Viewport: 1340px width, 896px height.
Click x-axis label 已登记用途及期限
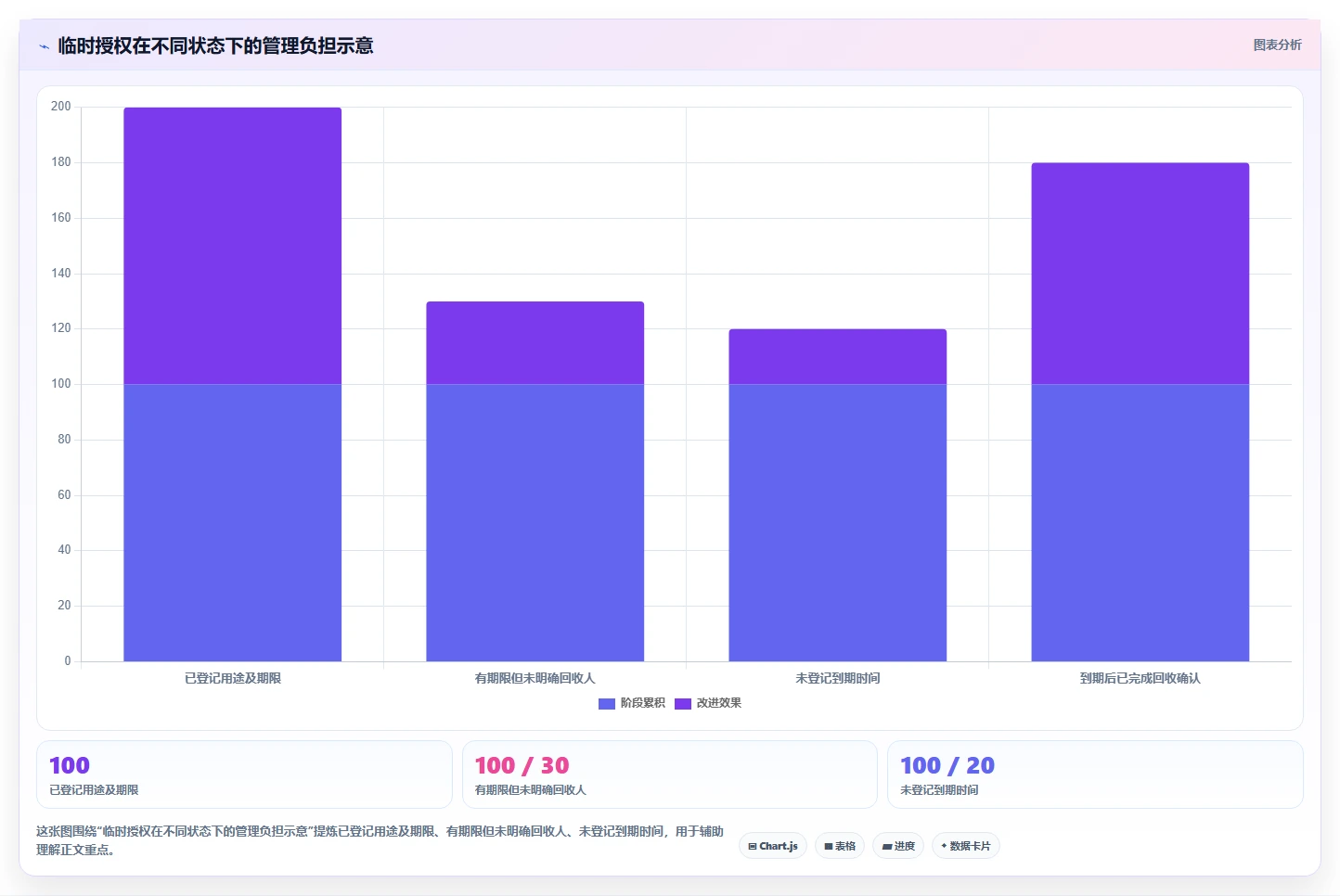[233, 678]
